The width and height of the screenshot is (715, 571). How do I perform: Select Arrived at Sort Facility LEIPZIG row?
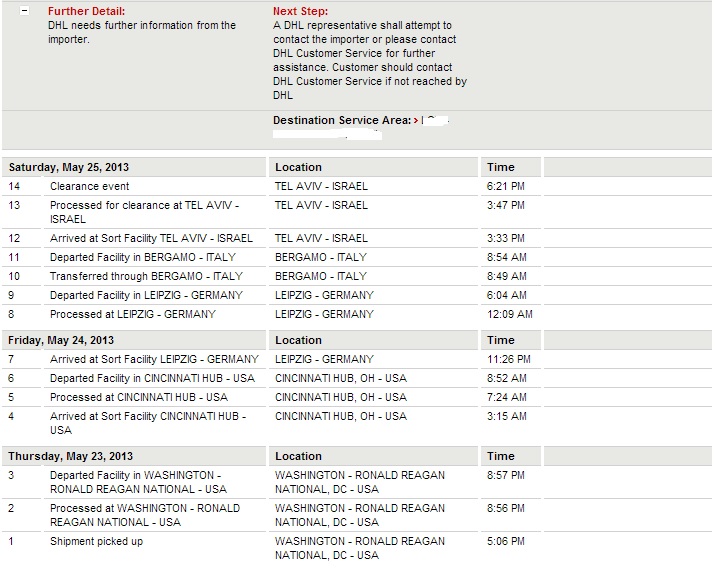pyautogui.click(x=154, y=359)
